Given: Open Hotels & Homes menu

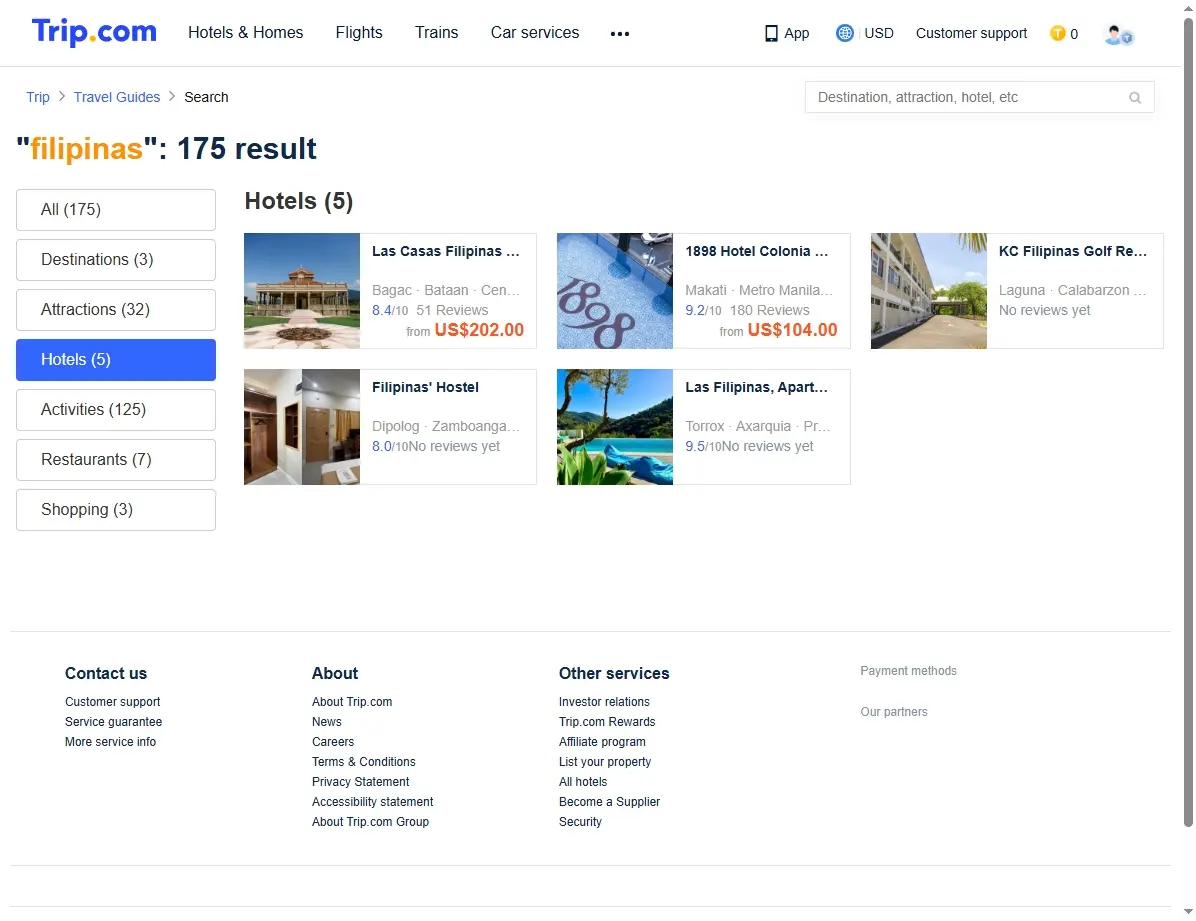Looking at the screenshot, I should pyautogui.click(x=246, y=33).
